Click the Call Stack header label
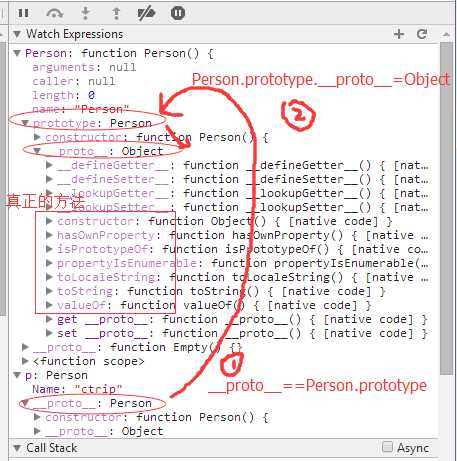This screenshot has height=461, width=457. tap(52, 448)
